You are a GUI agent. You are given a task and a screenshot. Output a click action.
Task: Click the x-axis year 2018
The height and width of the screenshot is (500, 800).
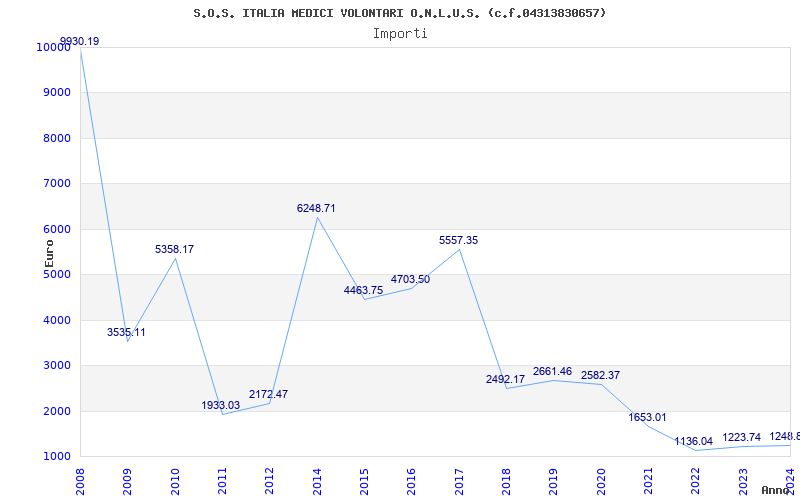tap(507, 481)
